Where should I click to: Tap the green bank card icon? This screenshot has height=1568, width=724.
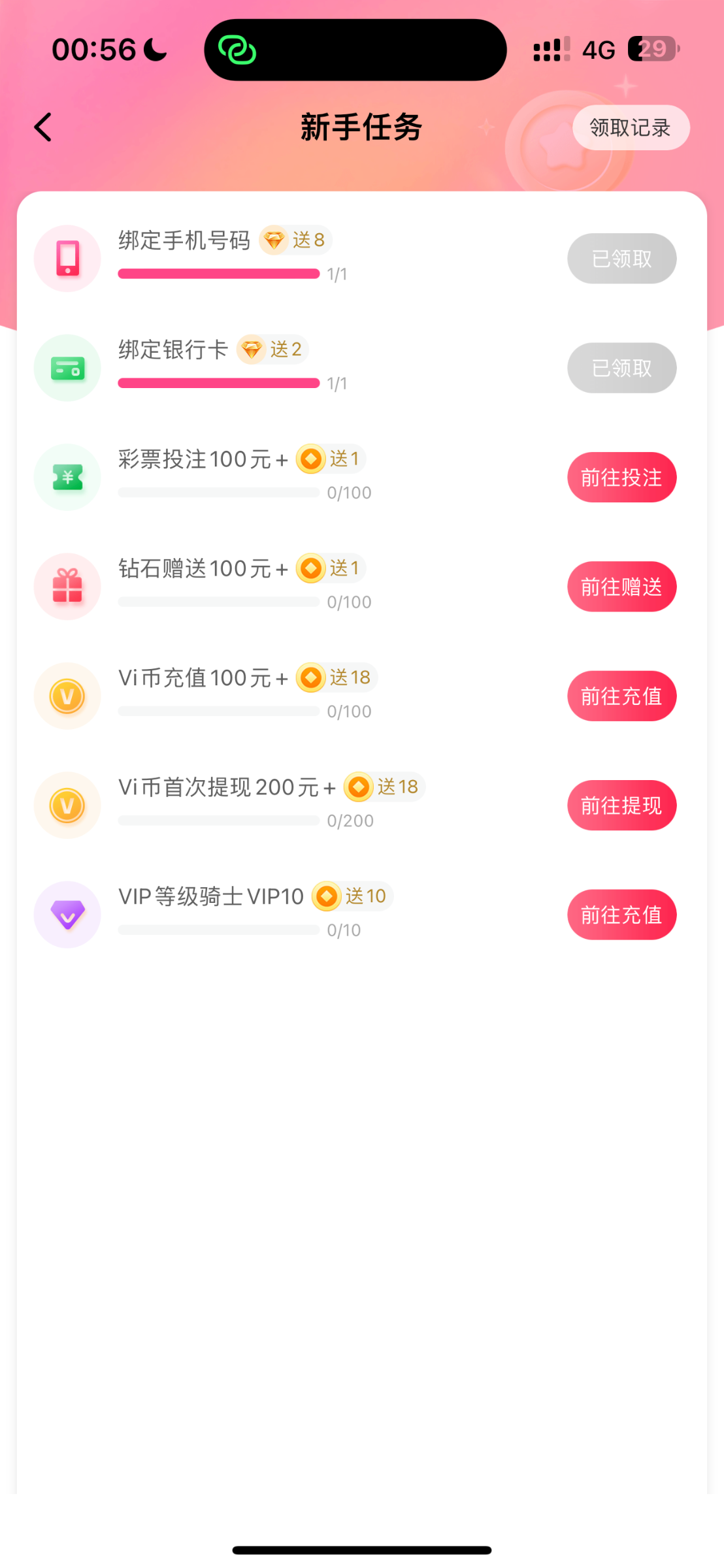click(x=67, y=368)
